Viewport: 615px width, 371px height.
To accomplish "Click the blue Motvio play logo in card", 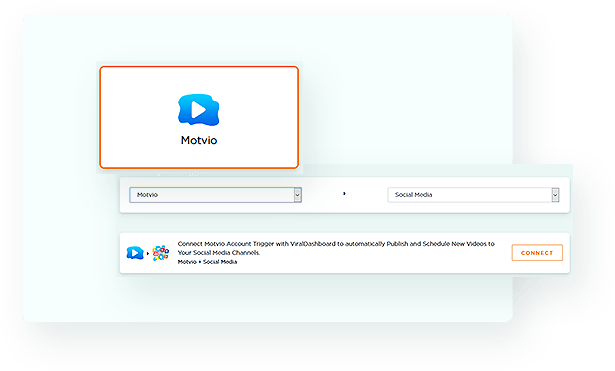I will click(x=198, y=110).
